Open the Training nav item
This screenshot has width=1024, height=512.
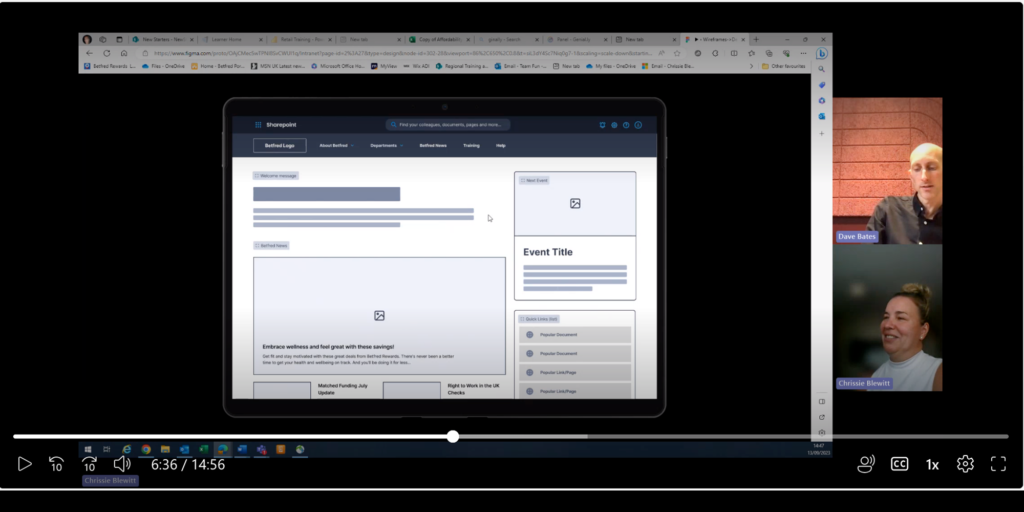[x=471, y=146]
